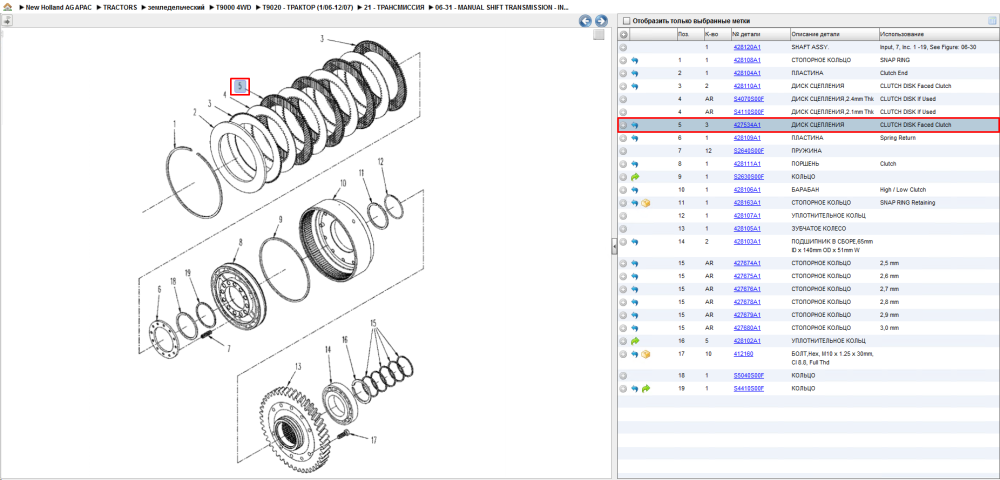Click the green arrow on position 16 row
The height and width of the screenshot is (480, 1000).
(635, 341)
